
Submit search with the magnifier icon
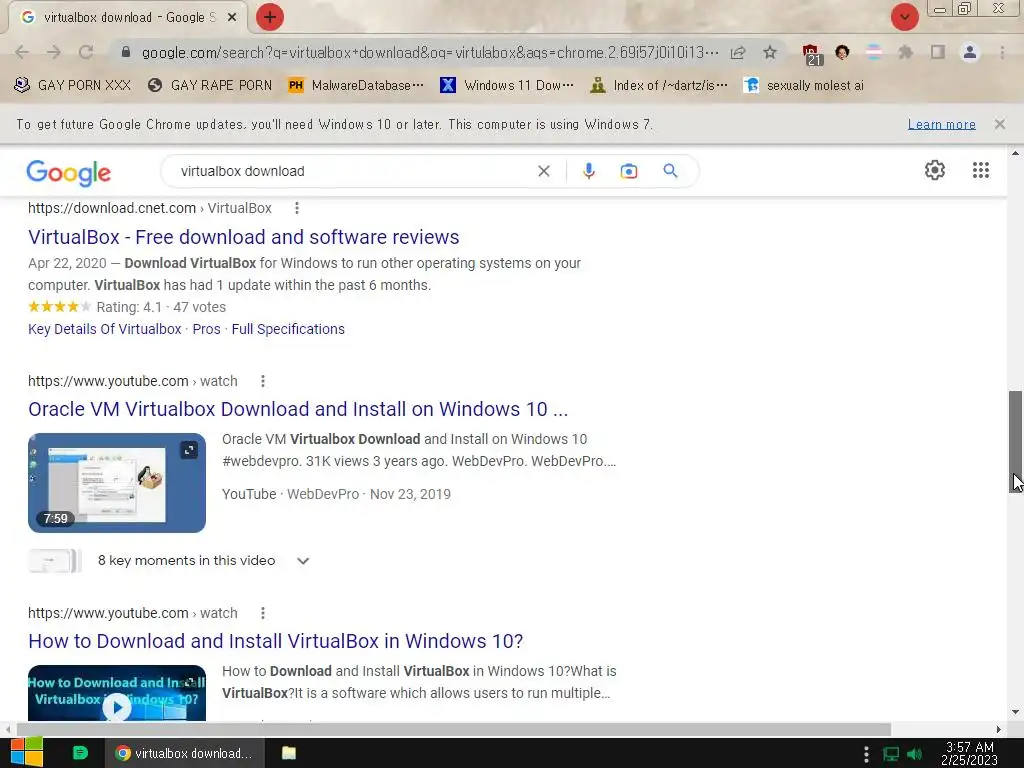click(670, 171)
